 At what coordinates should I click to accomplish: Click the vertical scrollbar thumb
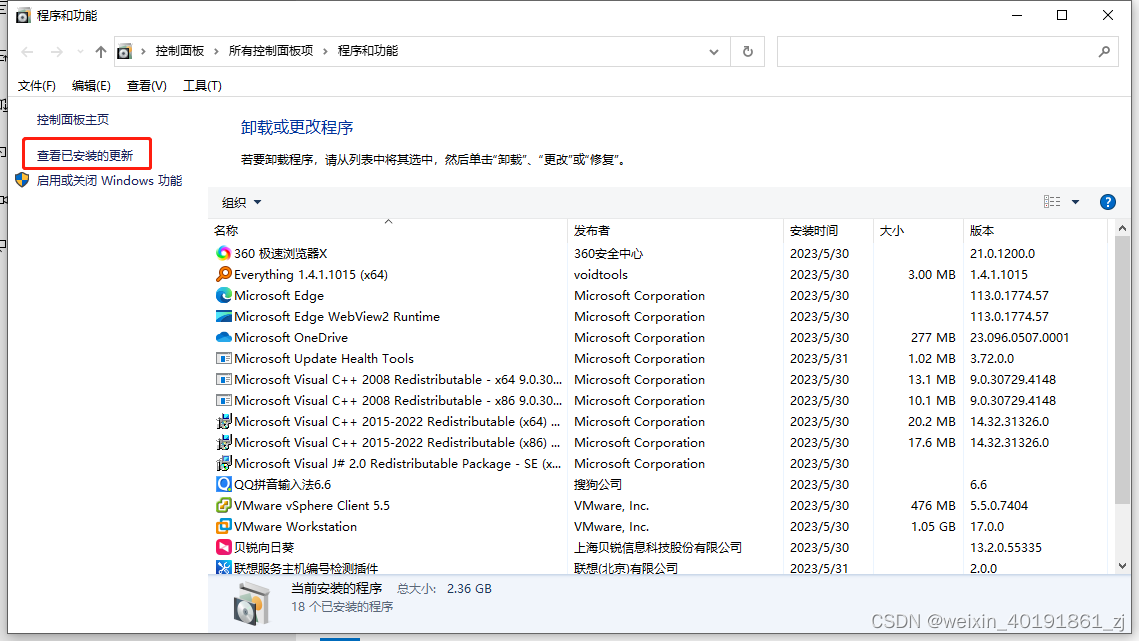(x=1122, y=368)
